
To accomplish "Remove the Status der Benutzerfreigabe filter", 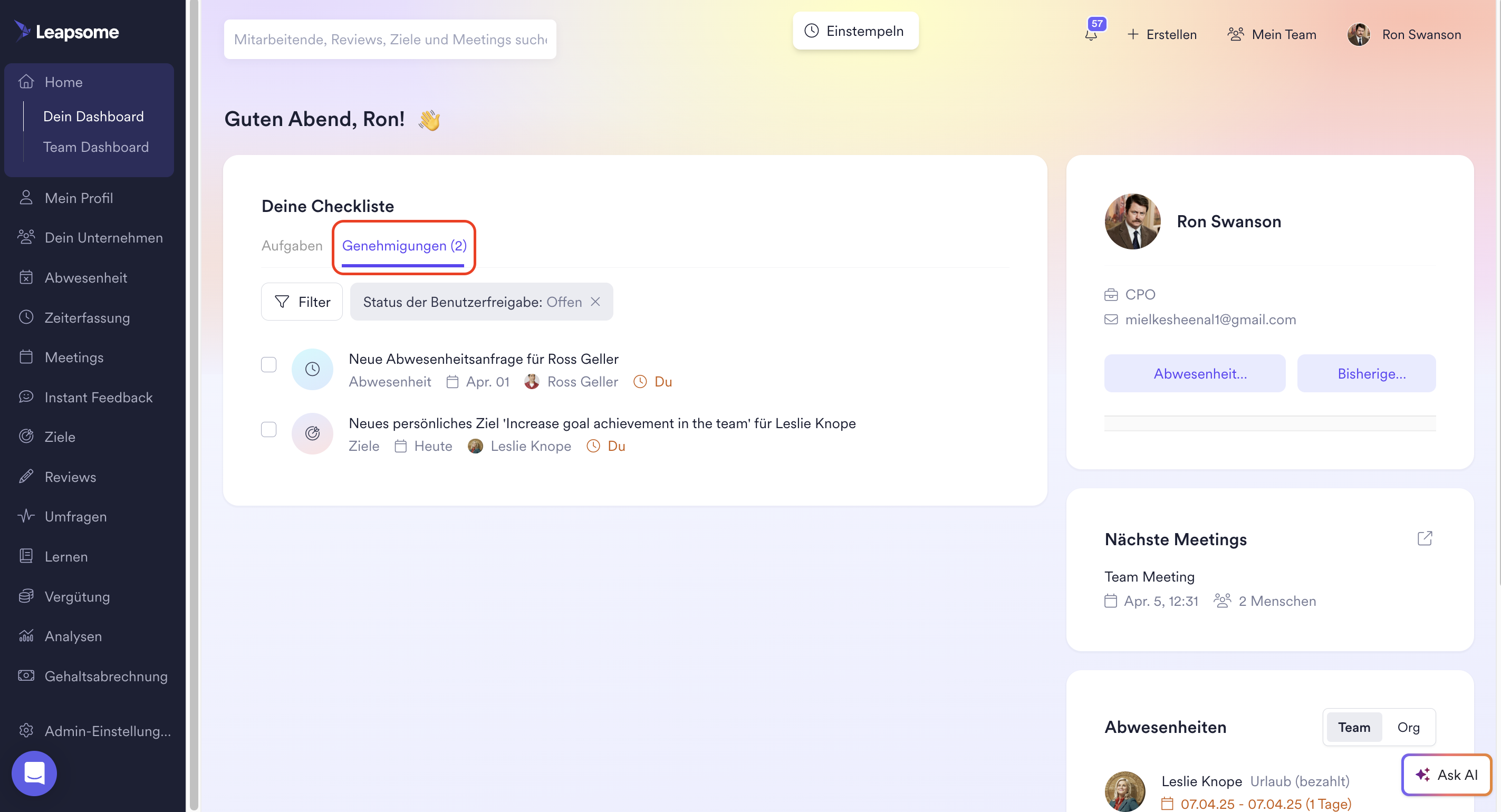I will point(595,302).
